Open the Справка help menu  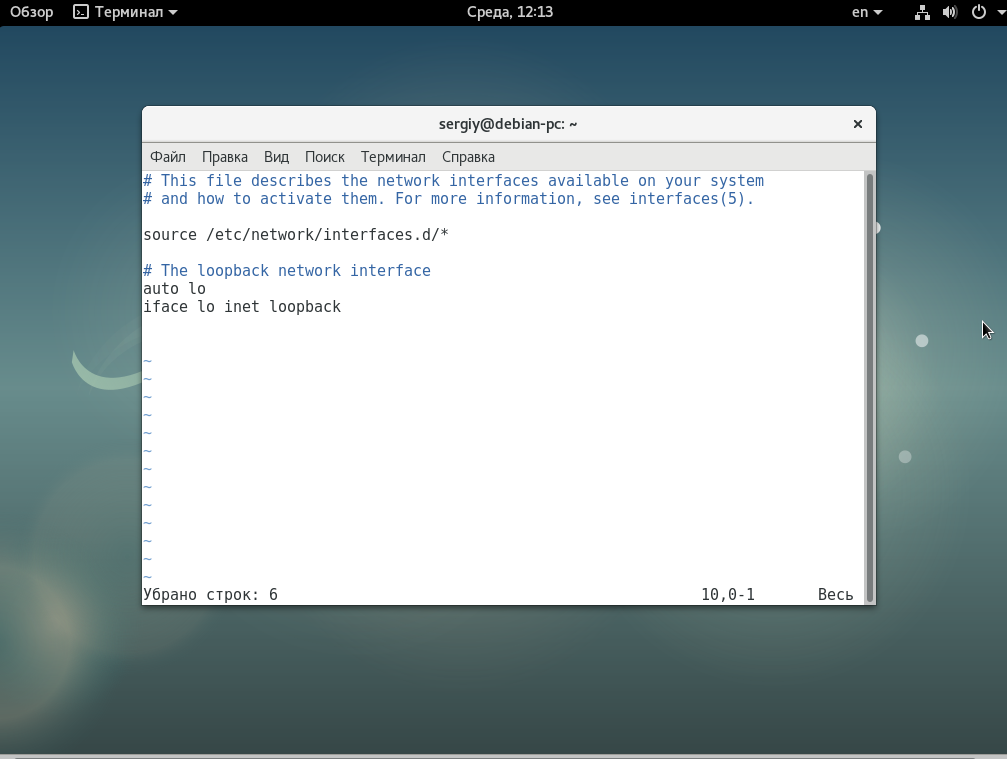click(468, 157)
